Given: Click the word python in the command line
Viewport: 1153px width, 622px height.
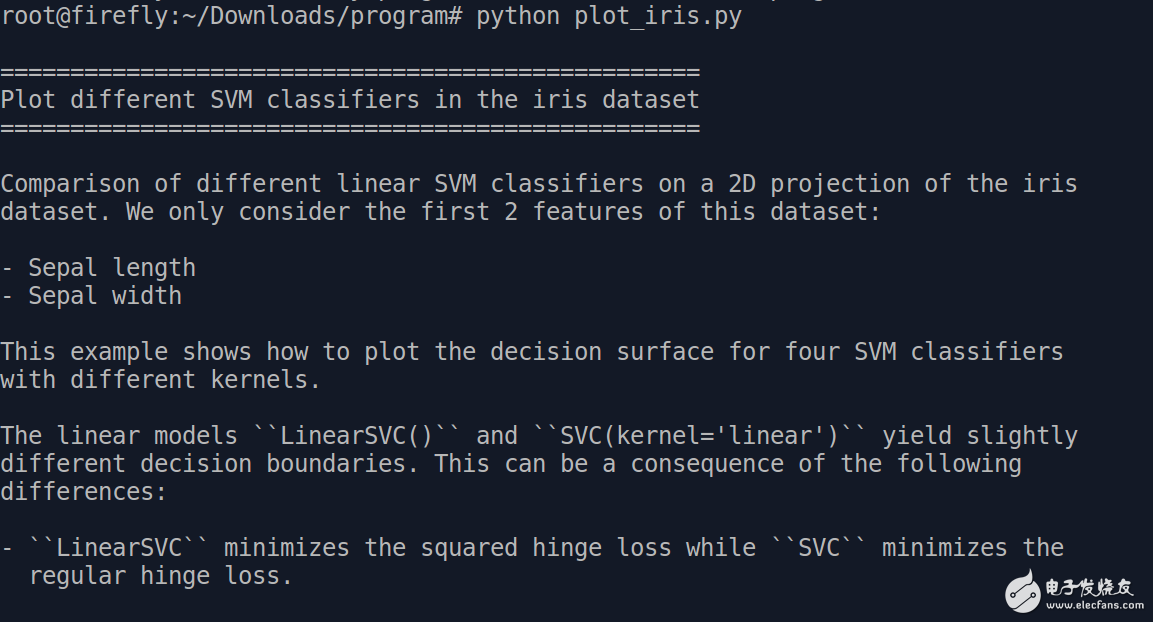Looking at the screenshot, I should [517, 17].
